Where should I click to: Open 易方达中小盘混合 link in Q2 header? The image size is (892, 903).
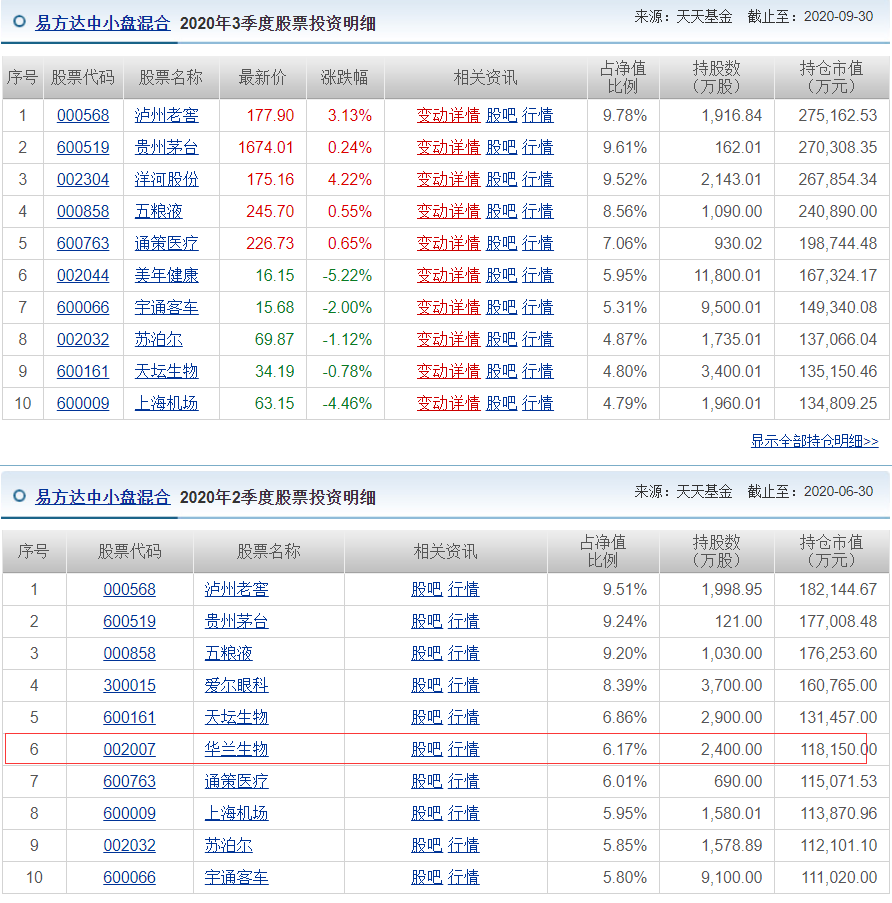(103, 497)
